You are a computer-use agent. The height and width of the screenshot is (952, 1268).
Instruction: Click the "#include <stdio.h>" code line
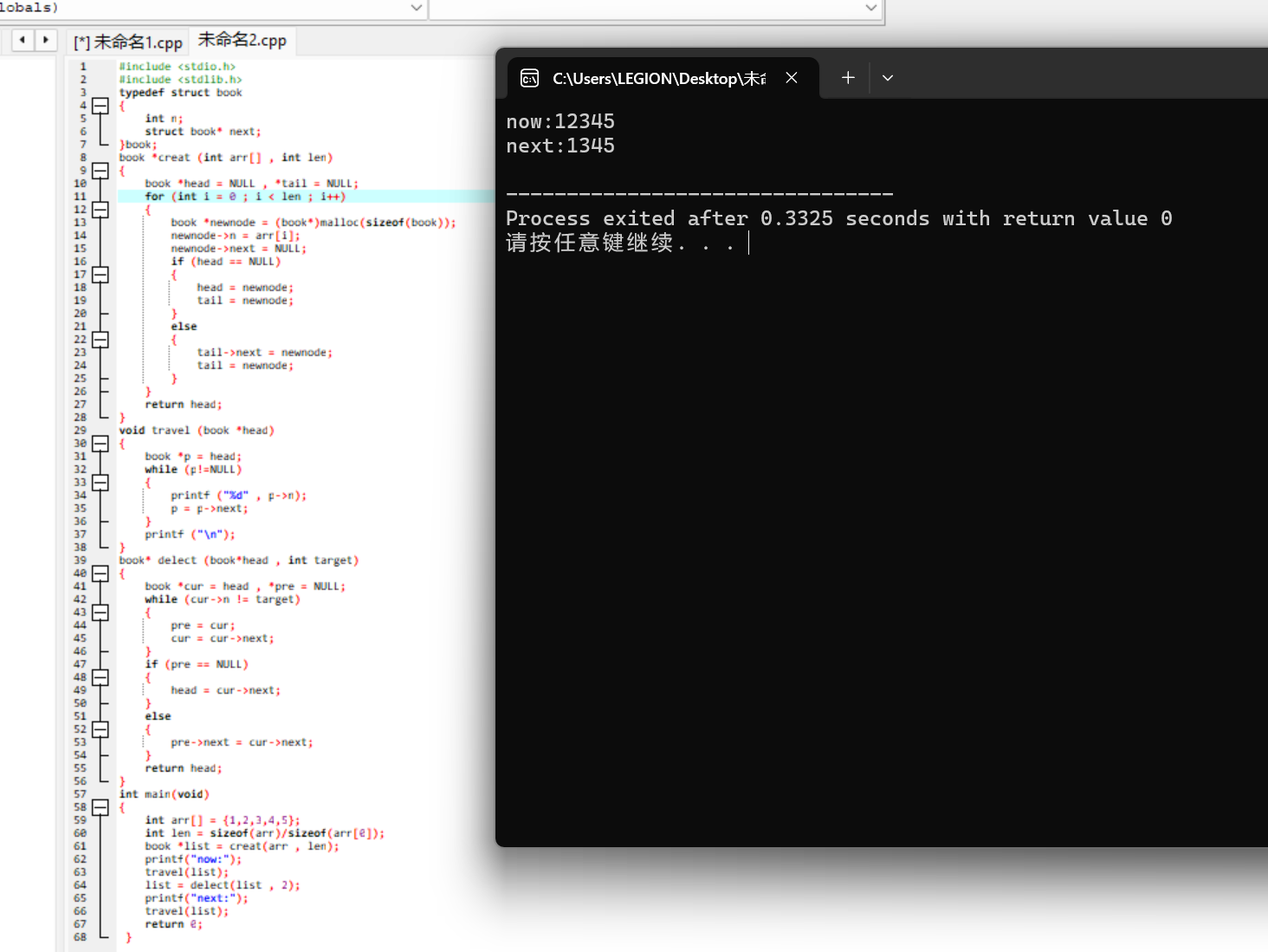[x=178, y=67]
